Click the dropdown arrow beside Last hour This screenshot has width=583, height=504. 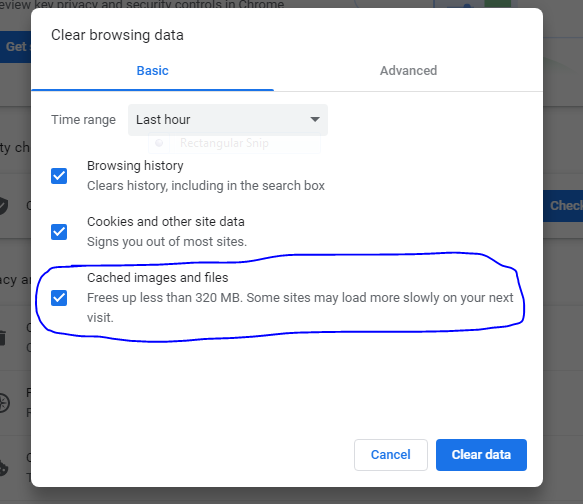[x=315, y=119]
